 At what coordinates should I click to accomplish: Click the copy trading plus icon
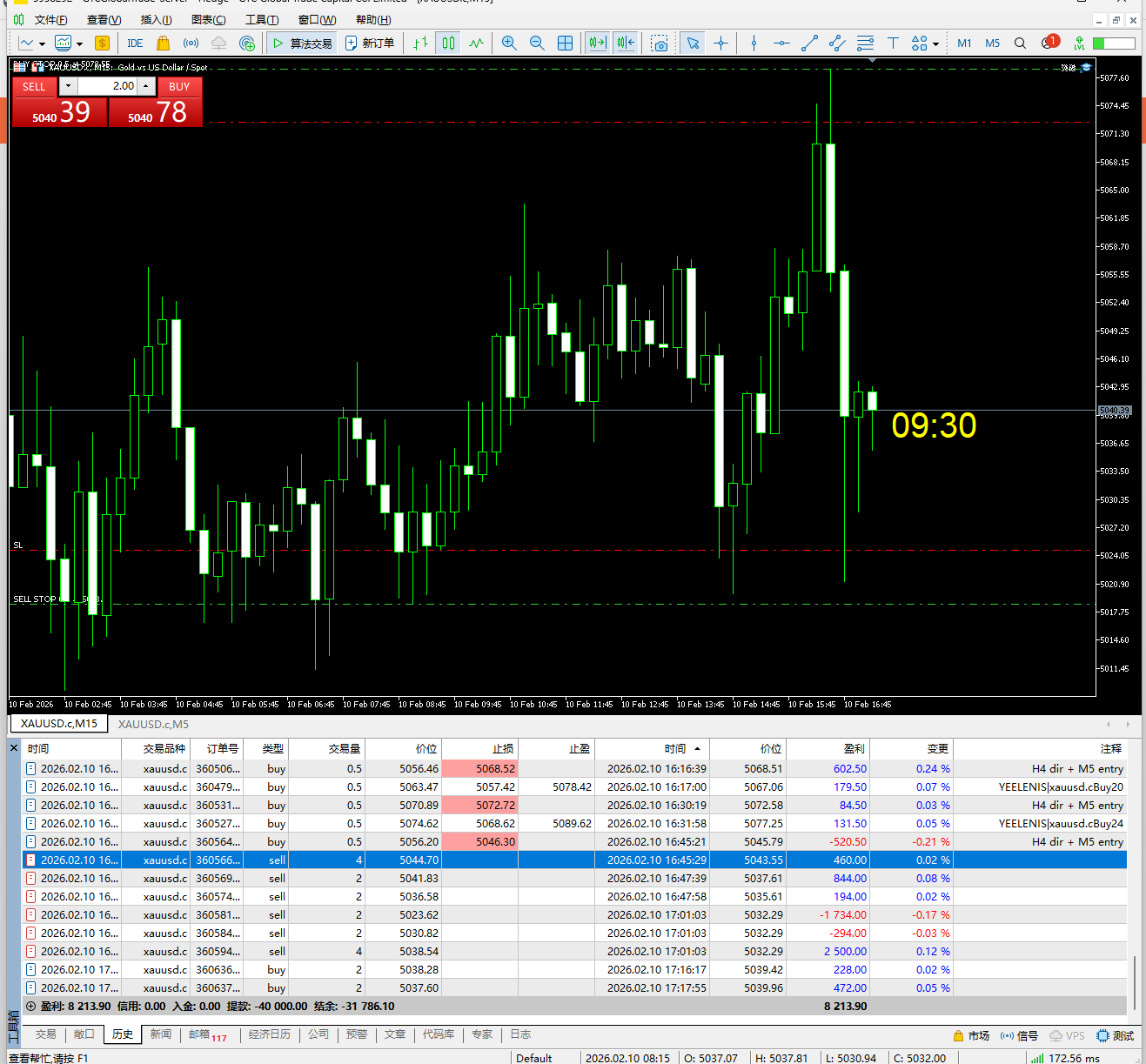coord(247,43)
